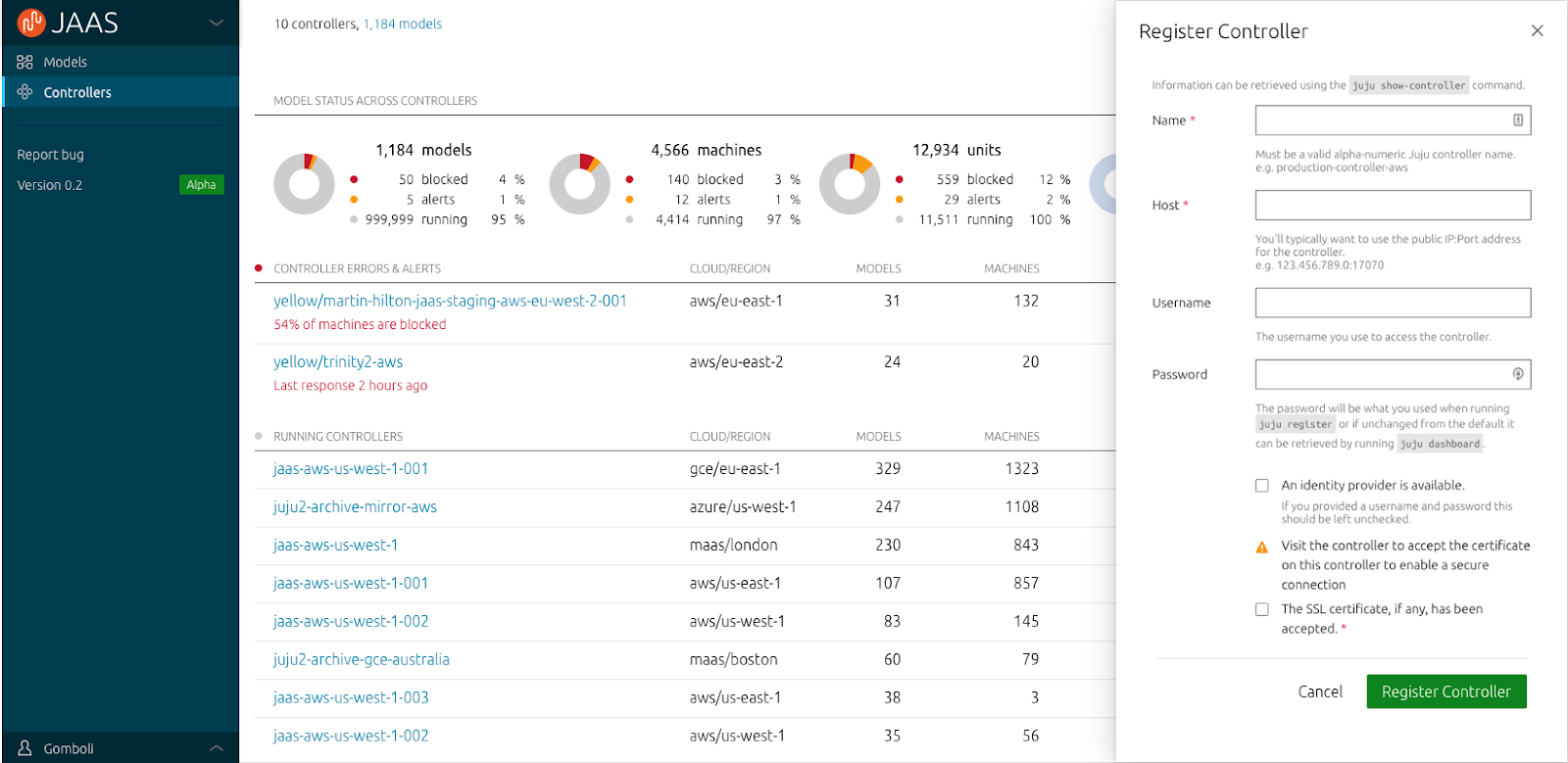Image resolution: width=1568 pixels, height=763 pixels.
Task: Click the orange warning triangle icon
Action: [1262, 548]
